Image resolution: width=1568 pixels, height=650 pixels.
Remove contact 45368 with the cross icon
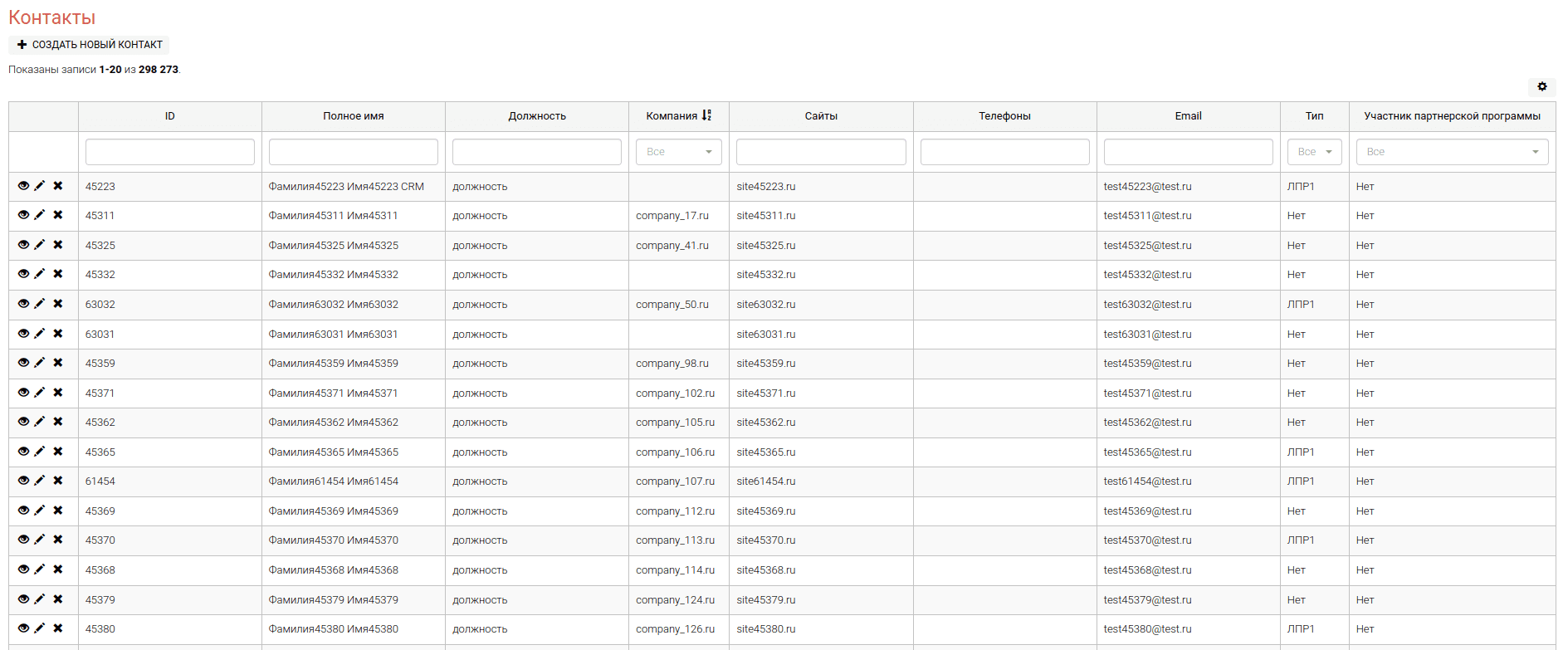58,569
